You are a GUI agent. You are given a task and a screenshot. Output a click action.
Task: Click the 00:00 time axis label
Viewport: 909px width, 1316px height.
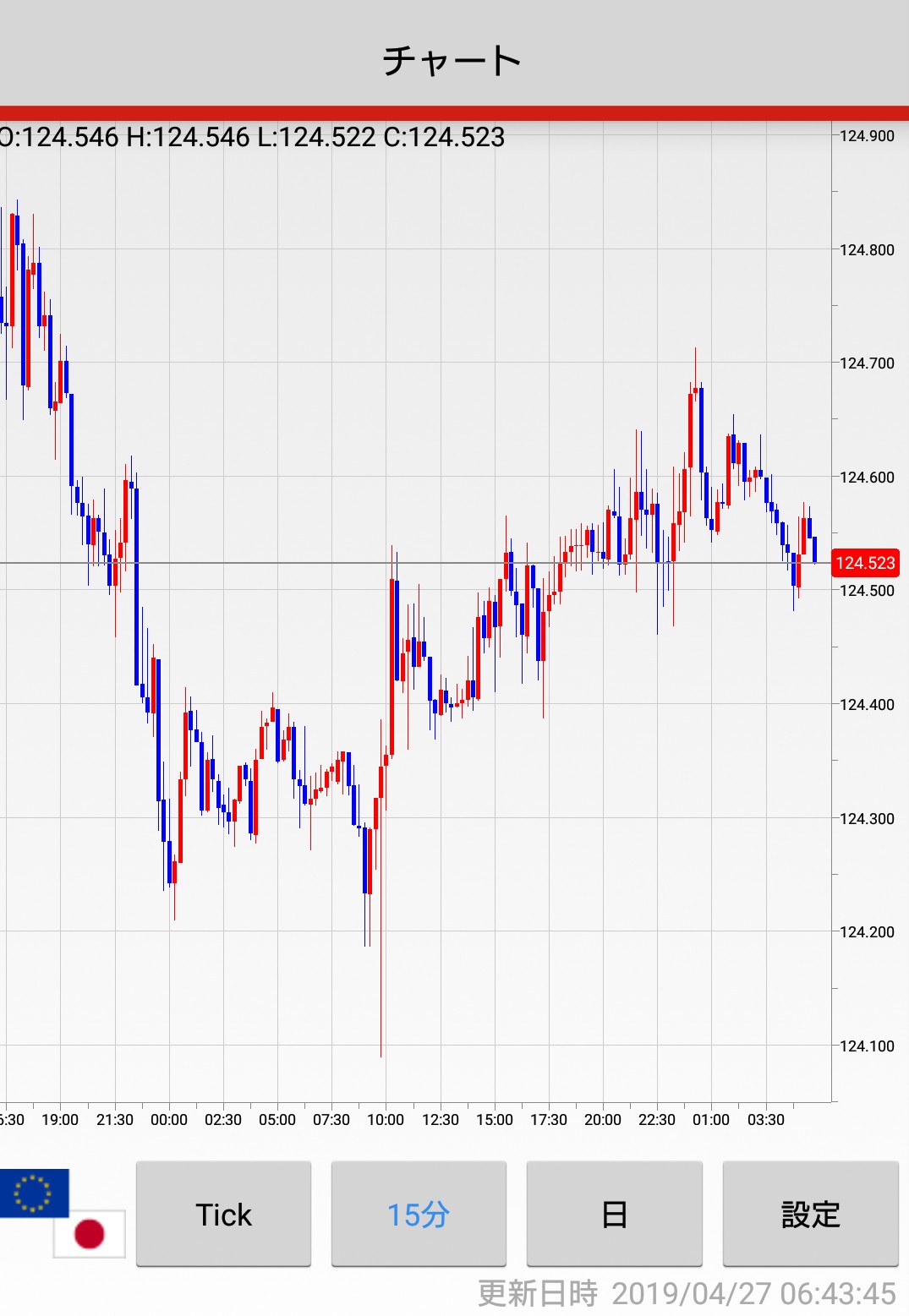click(169, 1120)
